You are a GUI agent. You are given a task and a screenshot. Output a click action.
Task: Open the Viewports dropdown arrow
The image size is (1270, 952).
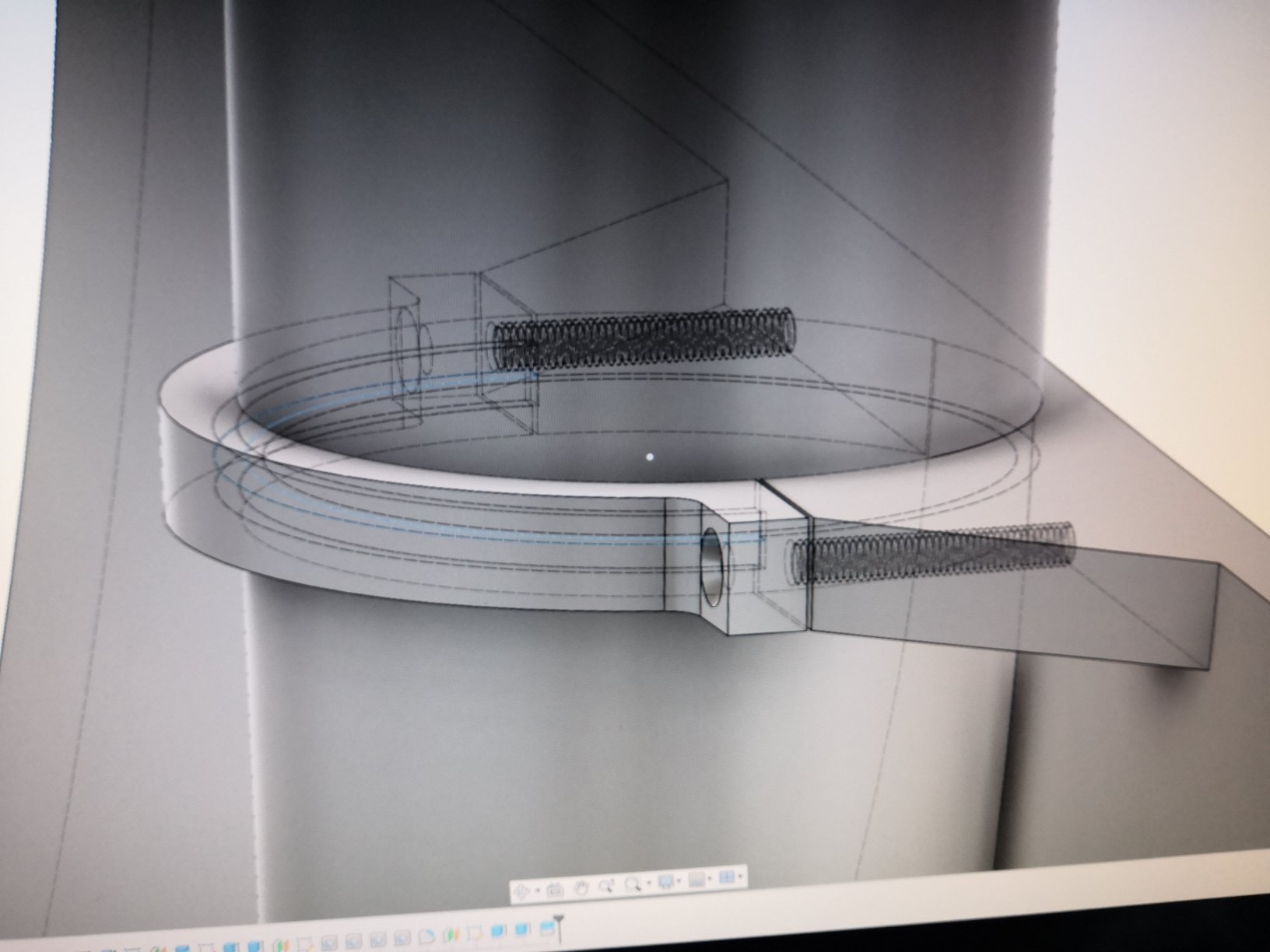[x=740, y=877]
